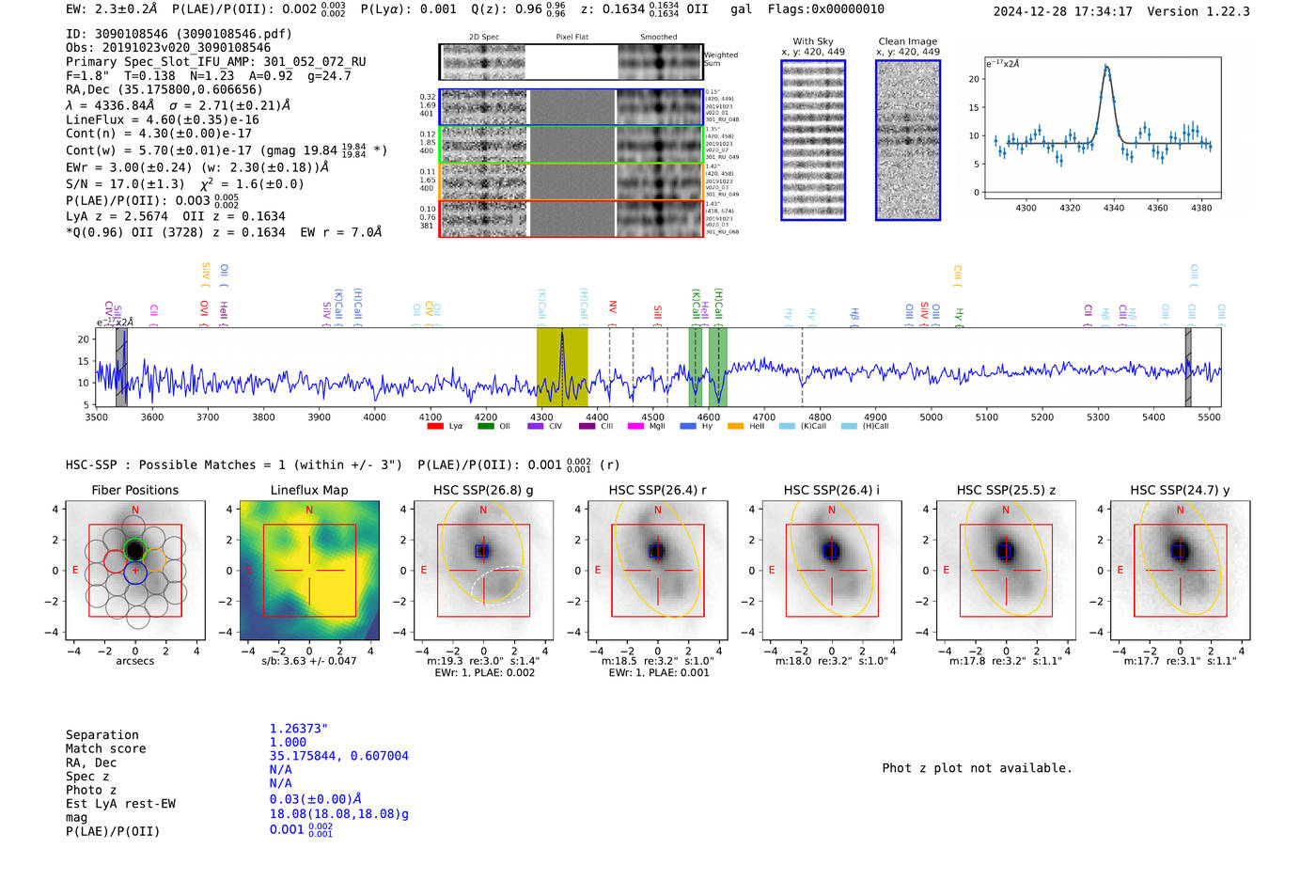Click the 2D Spec column header
This screenshot has width=1316, height=896.
[x=484, y=38]
